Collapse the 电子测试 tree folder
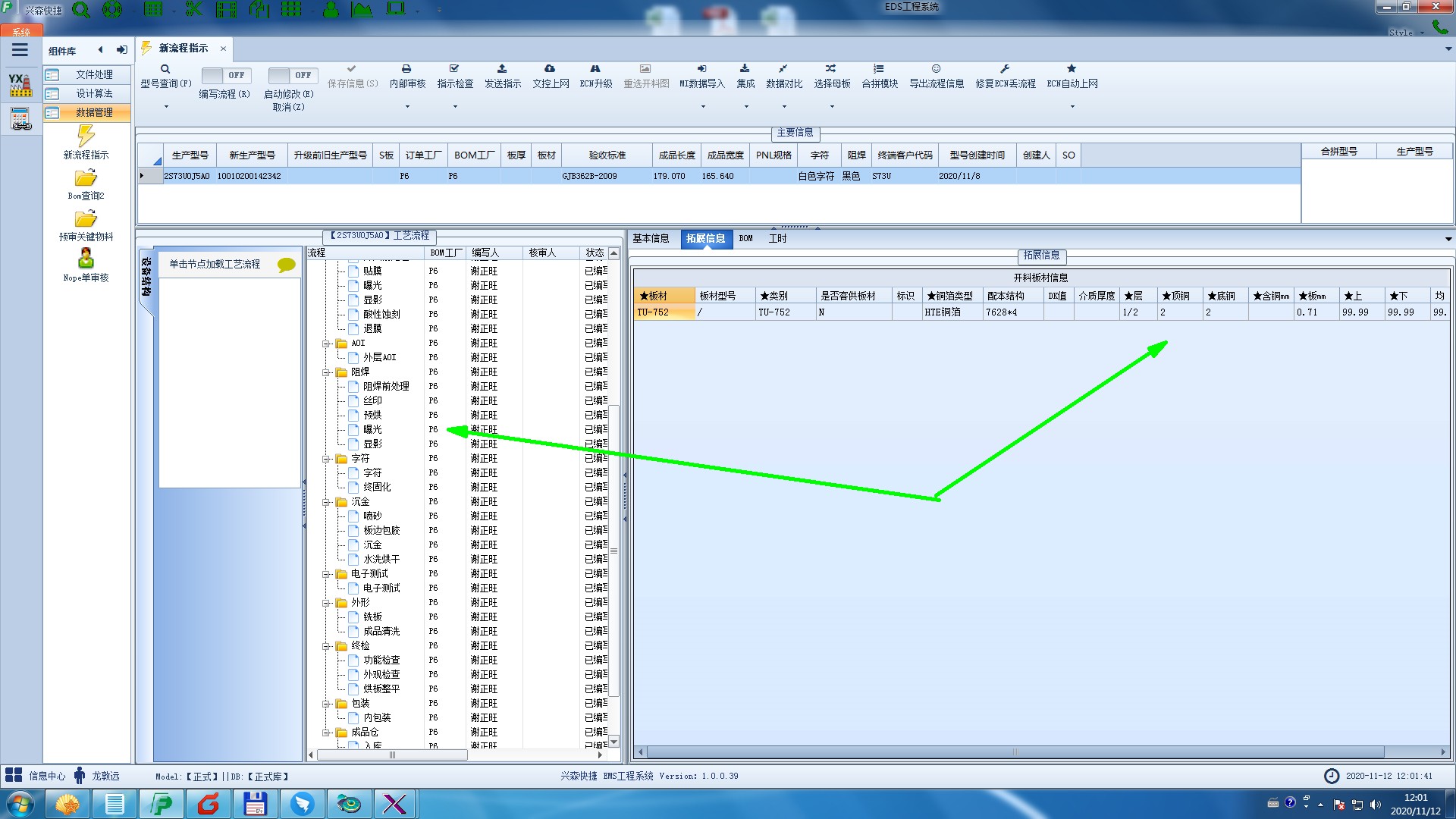Screen dimensions: 1456x819 327,574
